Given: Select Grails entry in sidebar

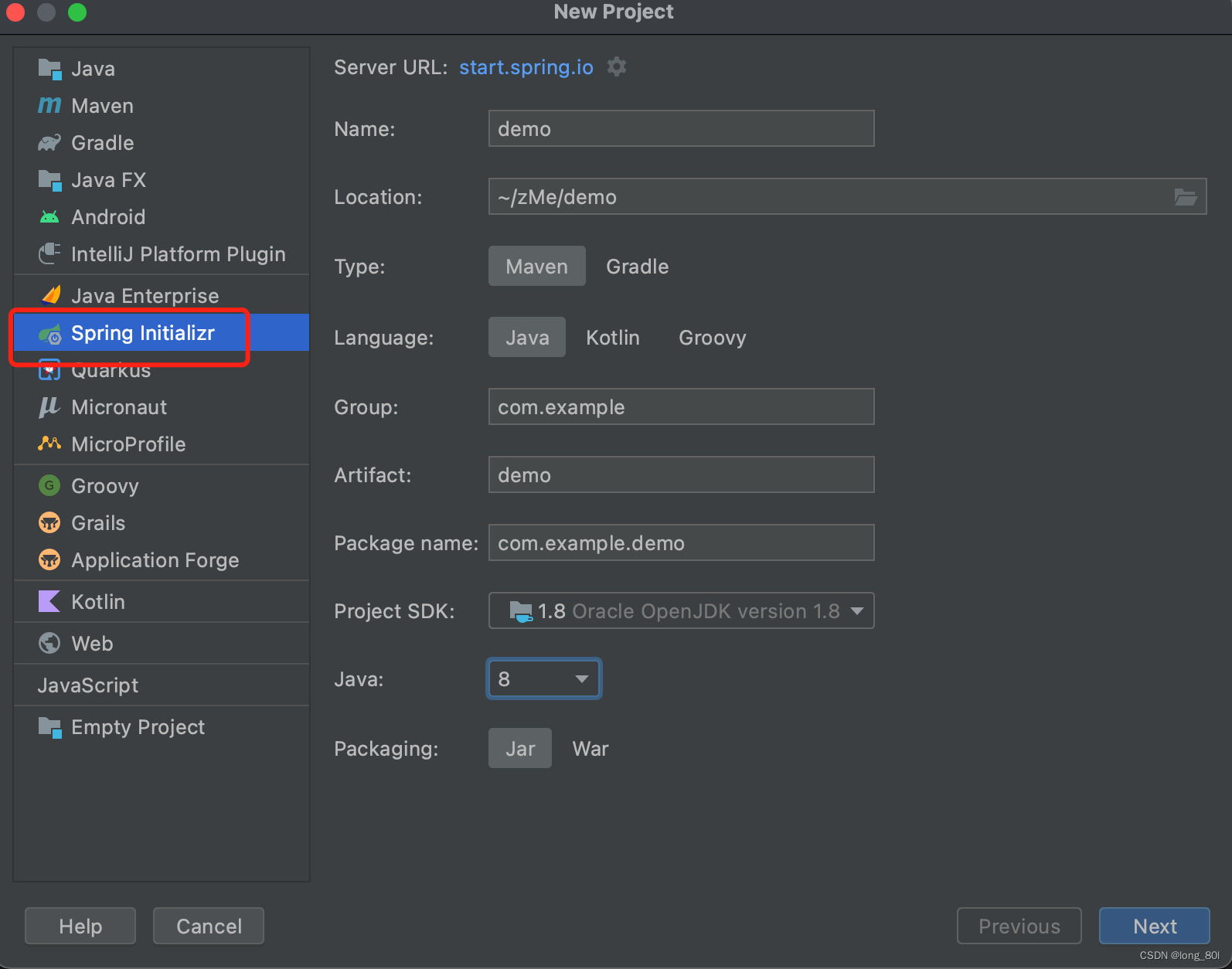Looking at the screenshot, I should (162, 522).
